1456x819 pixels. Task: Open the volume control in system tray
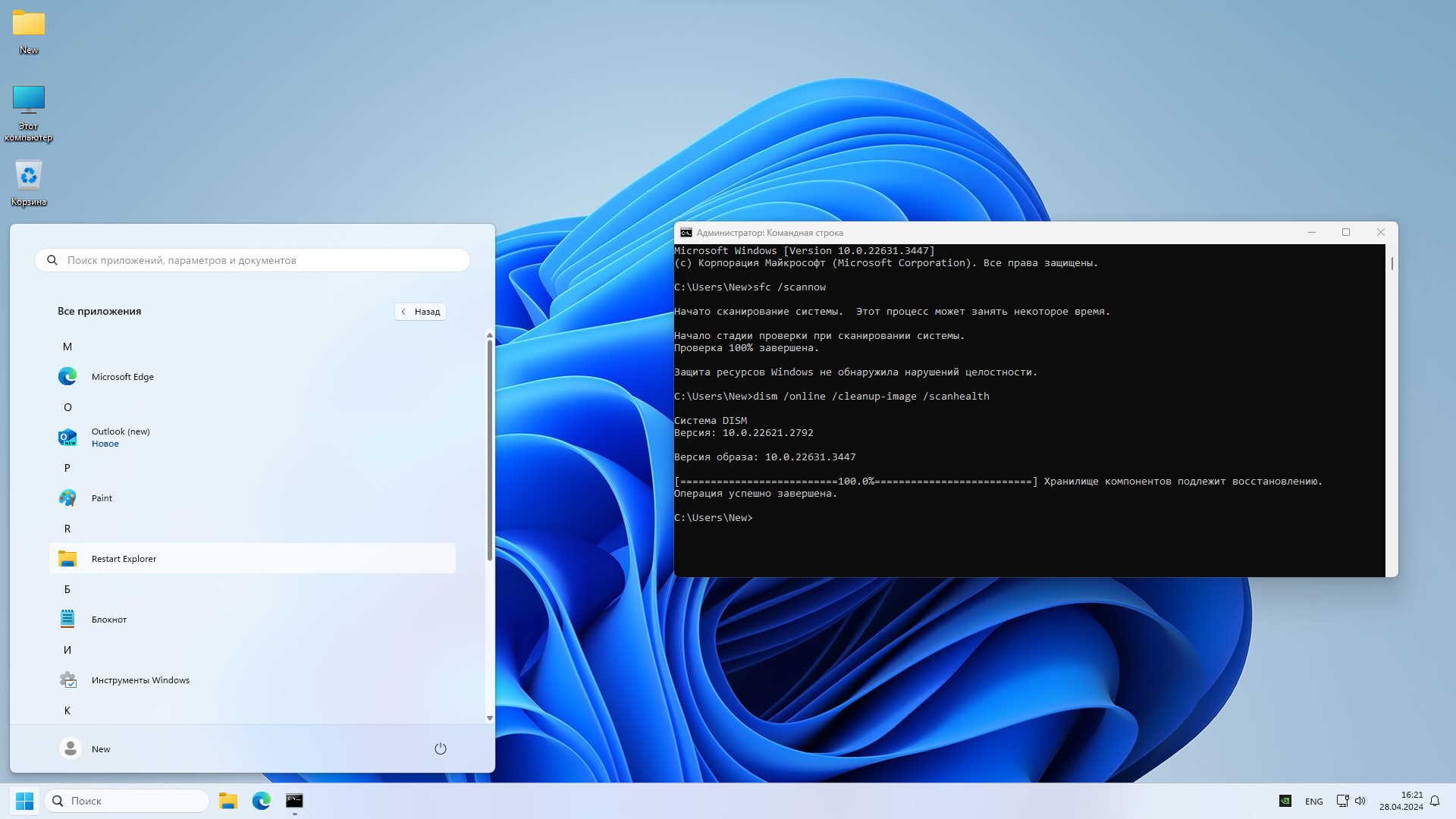[x=1360, y=801]
